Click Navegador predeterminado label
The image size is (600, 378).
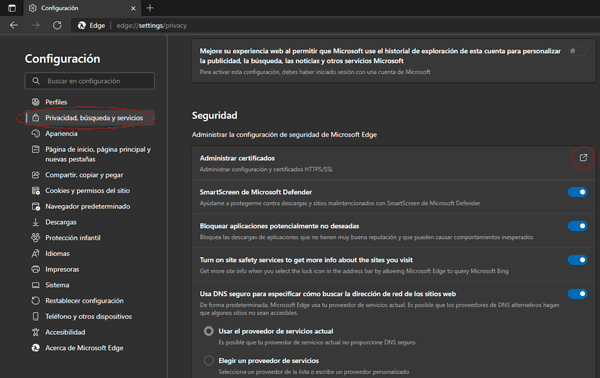[88, 206]
